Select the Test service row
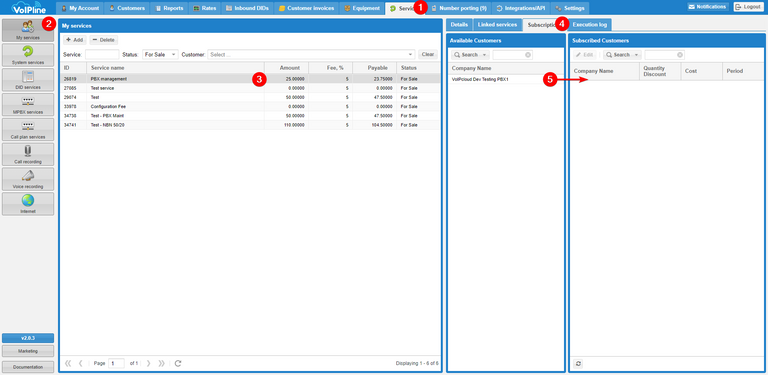The height and width of the screenshot is (375, 768). (x=250, y=88)
